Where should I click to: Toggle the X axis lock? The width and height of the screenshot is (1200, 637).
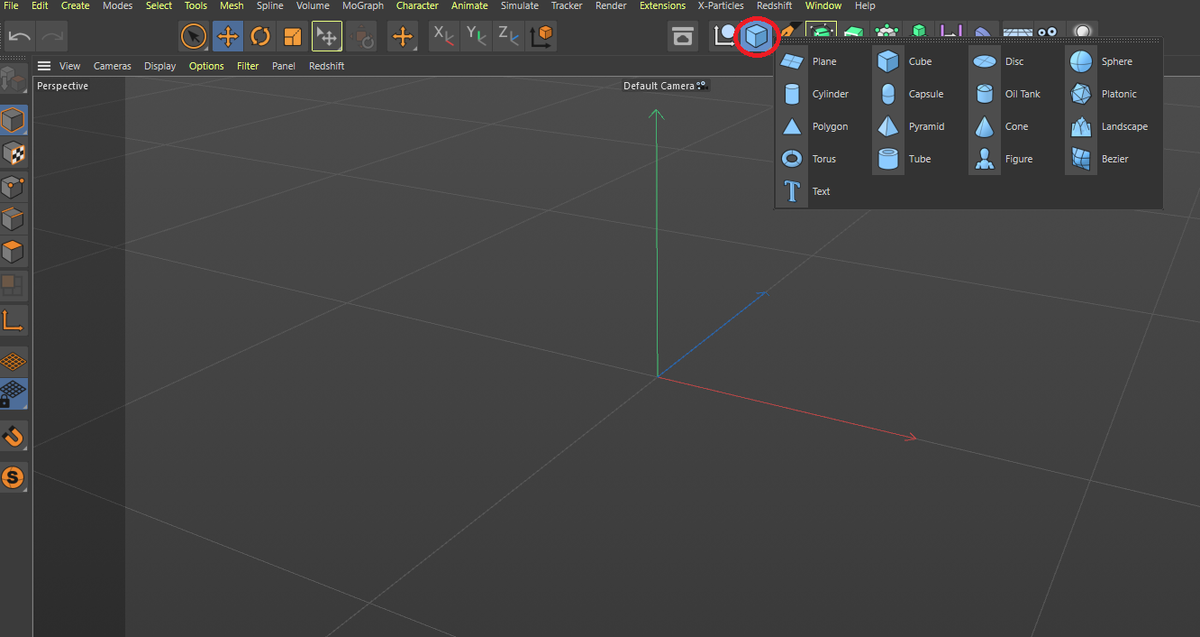444,37
